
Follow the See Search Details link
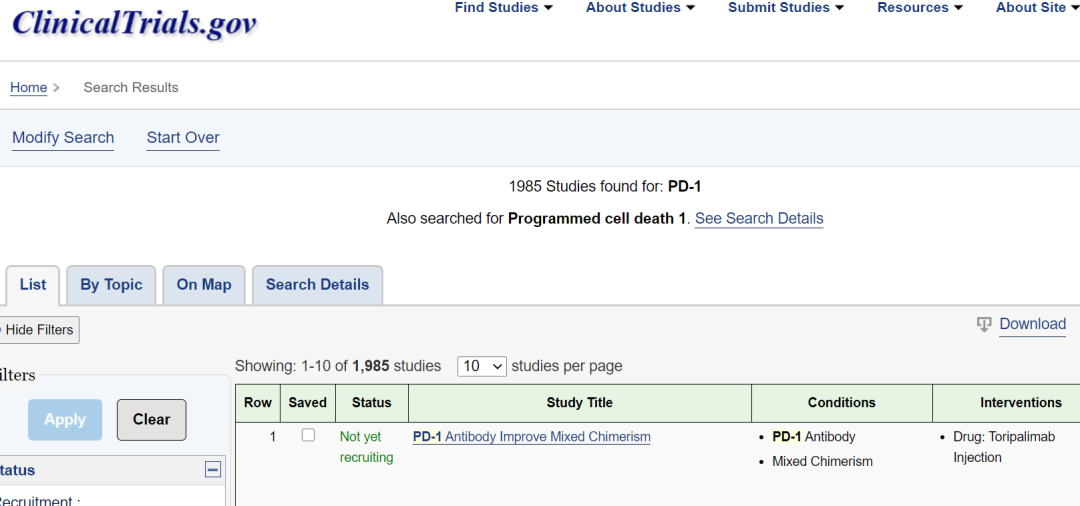click(759, 218)
